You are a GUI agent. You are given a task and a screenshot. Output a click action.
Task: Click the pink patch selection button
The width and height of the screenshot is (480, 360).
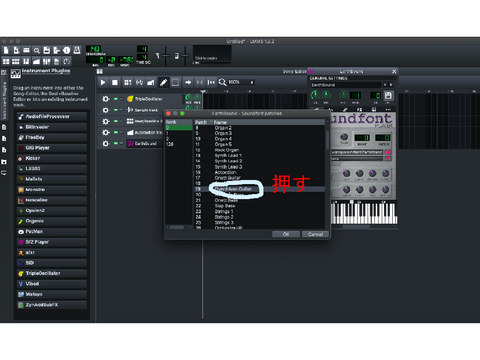tap(388, 159)
